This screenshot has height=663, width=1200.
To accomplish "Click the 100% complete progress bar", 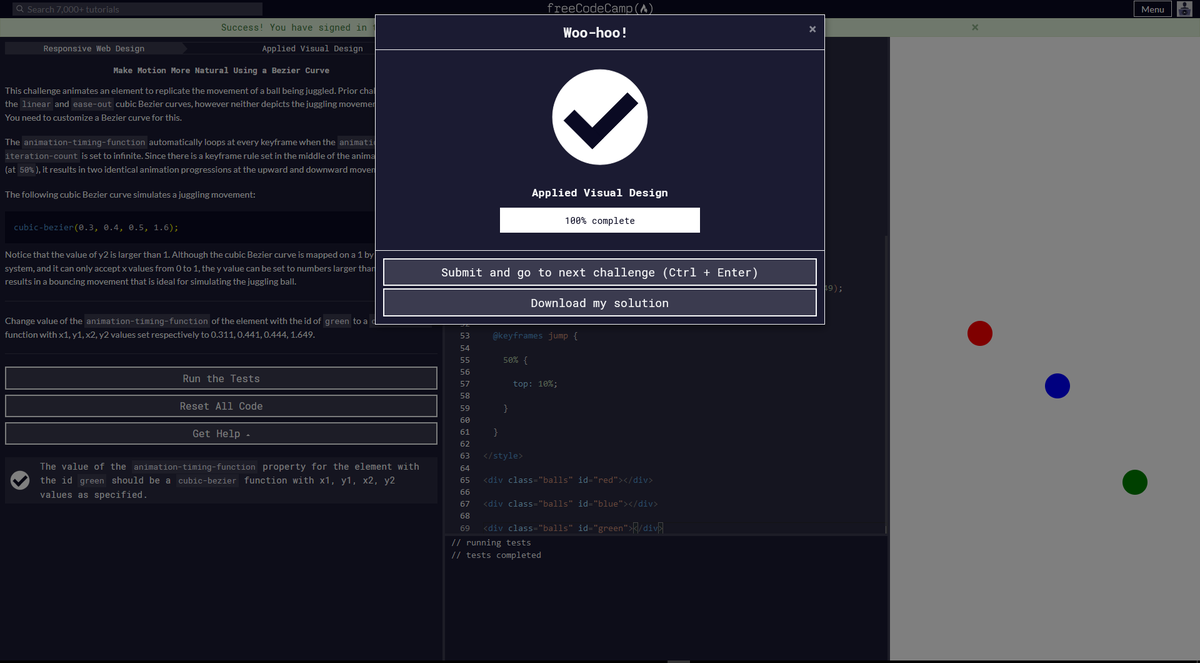I will [600, 220].
